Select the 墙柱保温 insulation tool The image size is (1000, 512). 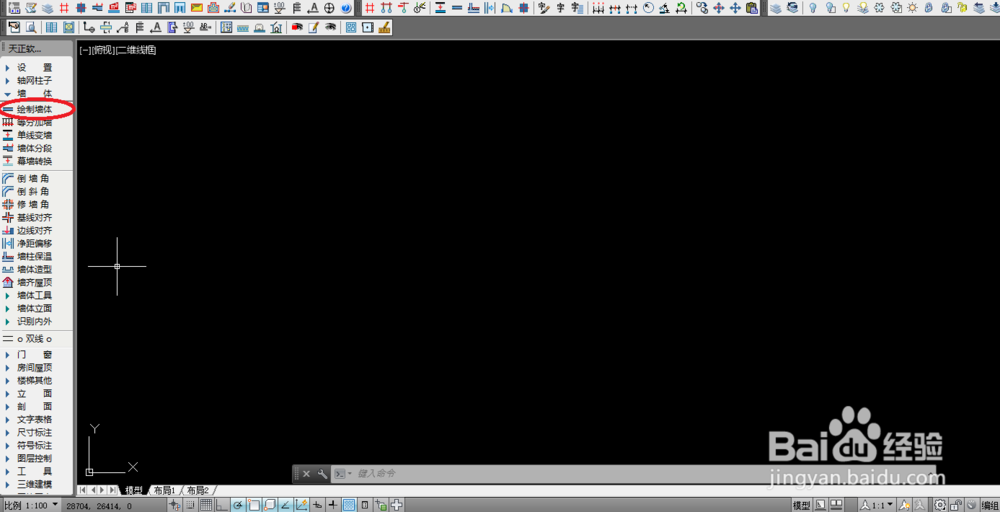pos(35,256)
